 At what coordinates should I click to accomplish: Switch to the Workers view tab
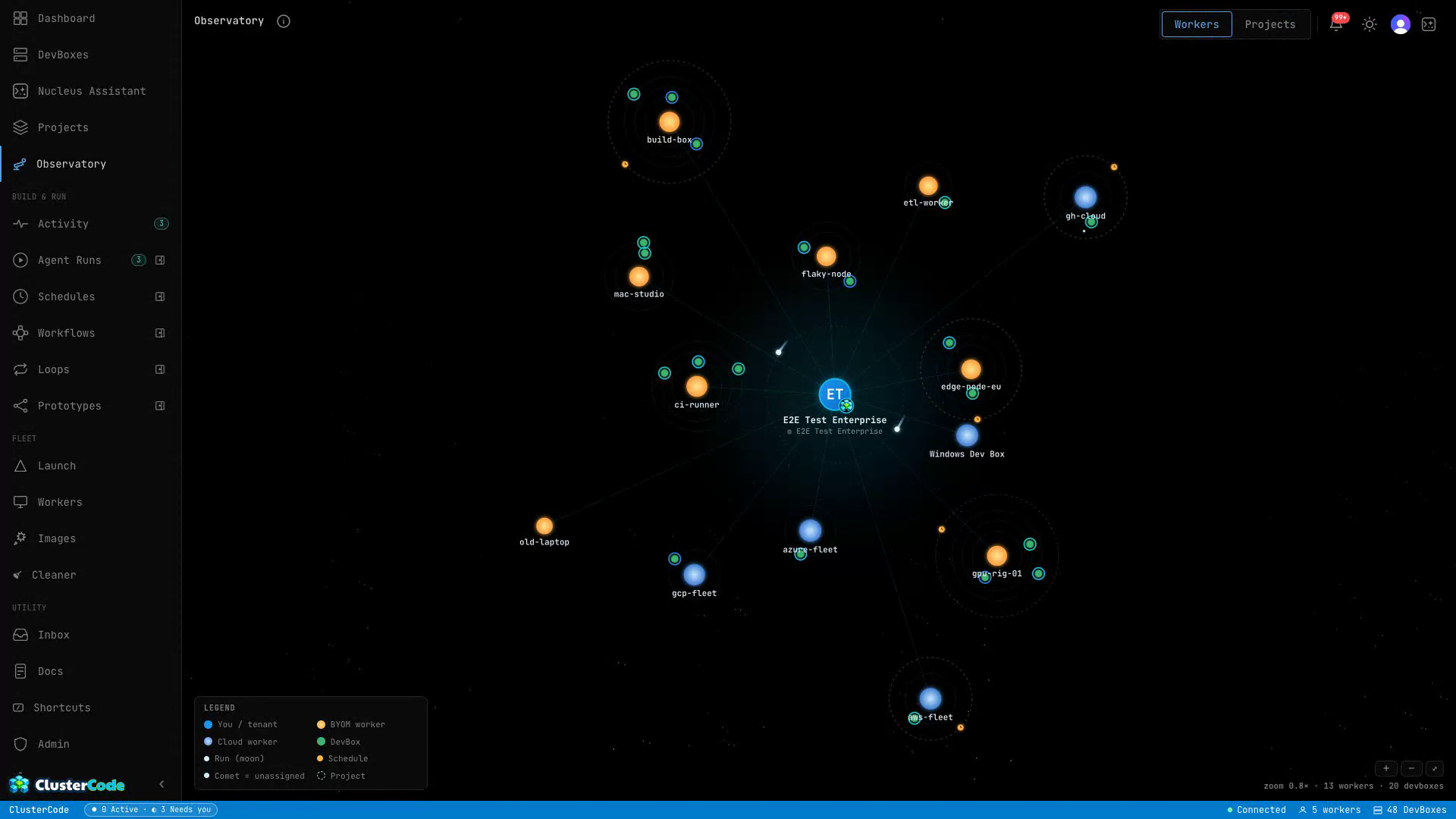pos(1197,24)
